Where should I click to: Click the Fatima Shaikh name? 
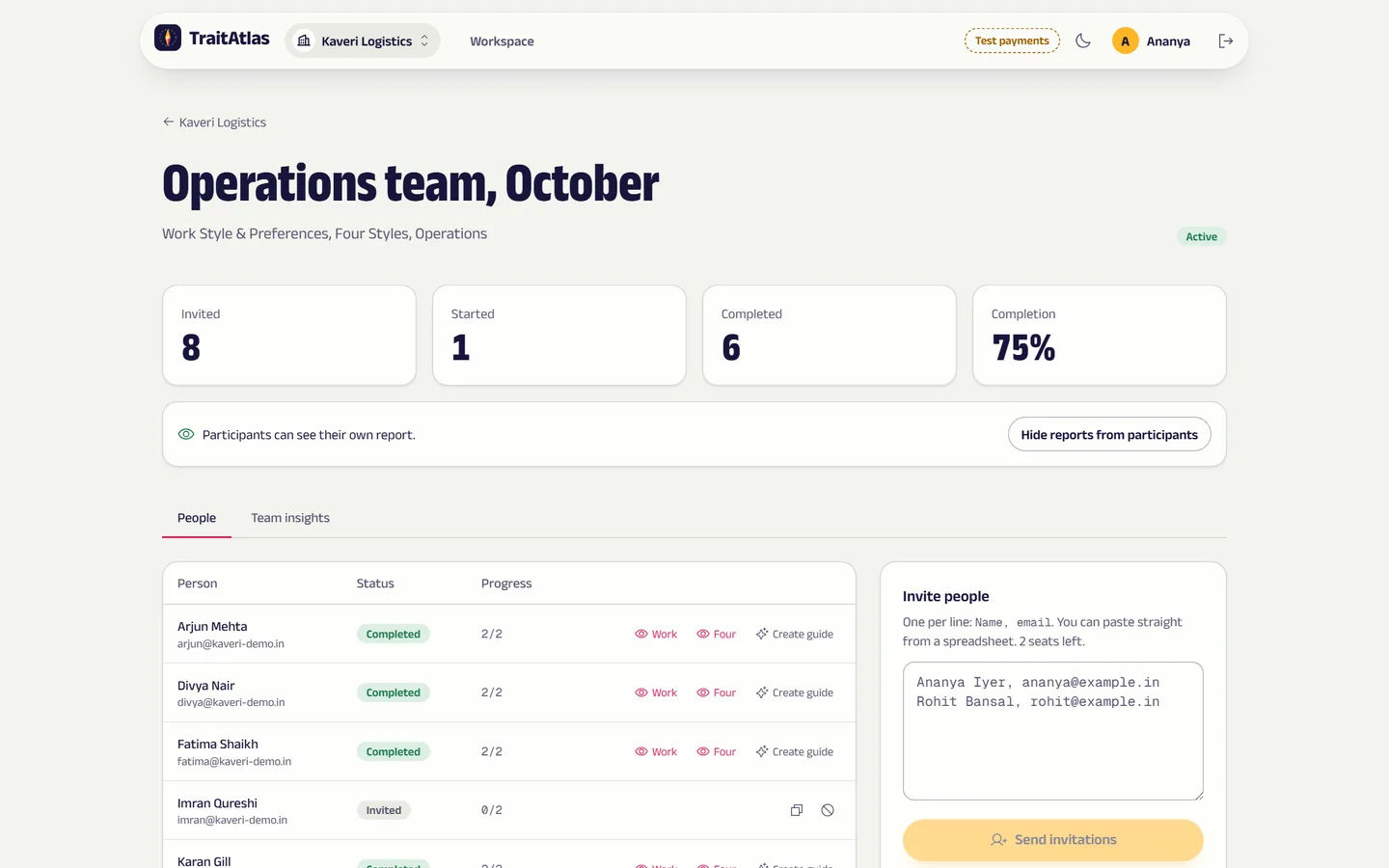(x=218, y=745)
